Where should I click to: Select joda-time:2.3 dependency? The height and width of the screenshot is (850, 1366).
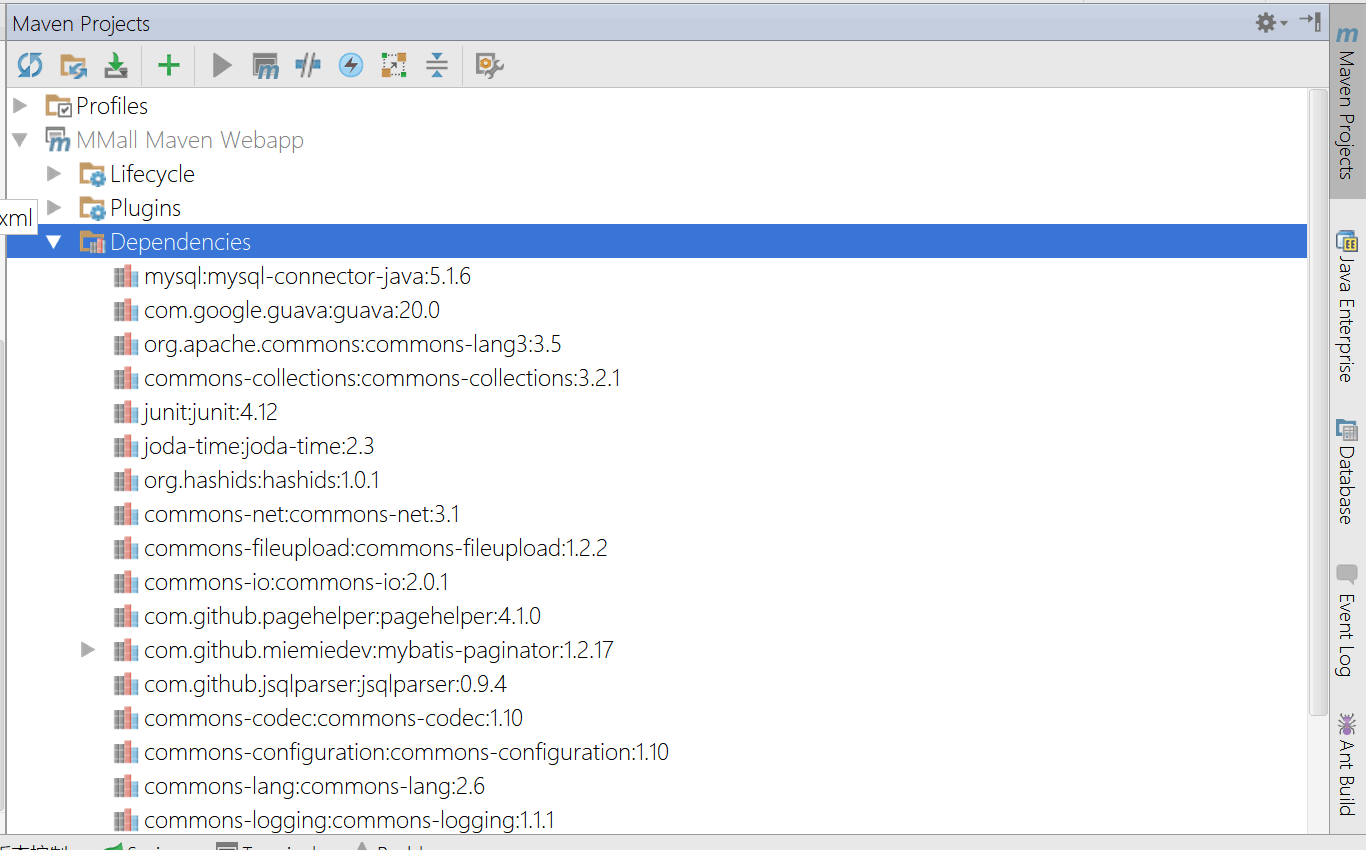[x=259, y=446]
